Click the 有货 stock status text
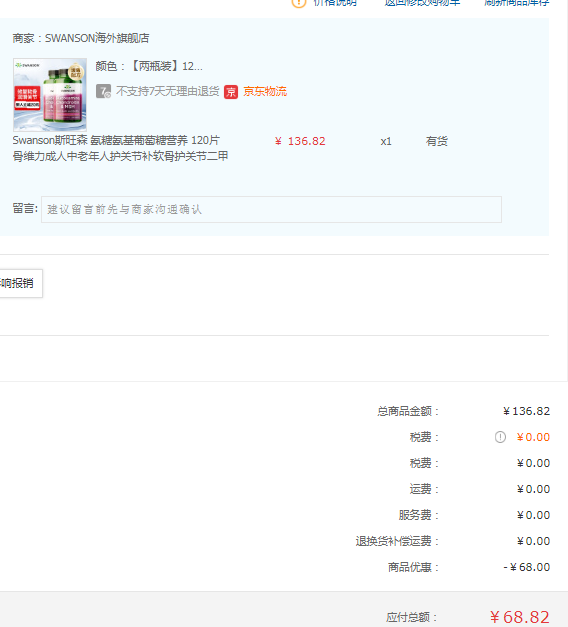The width and height of the screenshot is (568, 627). pyautogui.click(x=437, y=142)
